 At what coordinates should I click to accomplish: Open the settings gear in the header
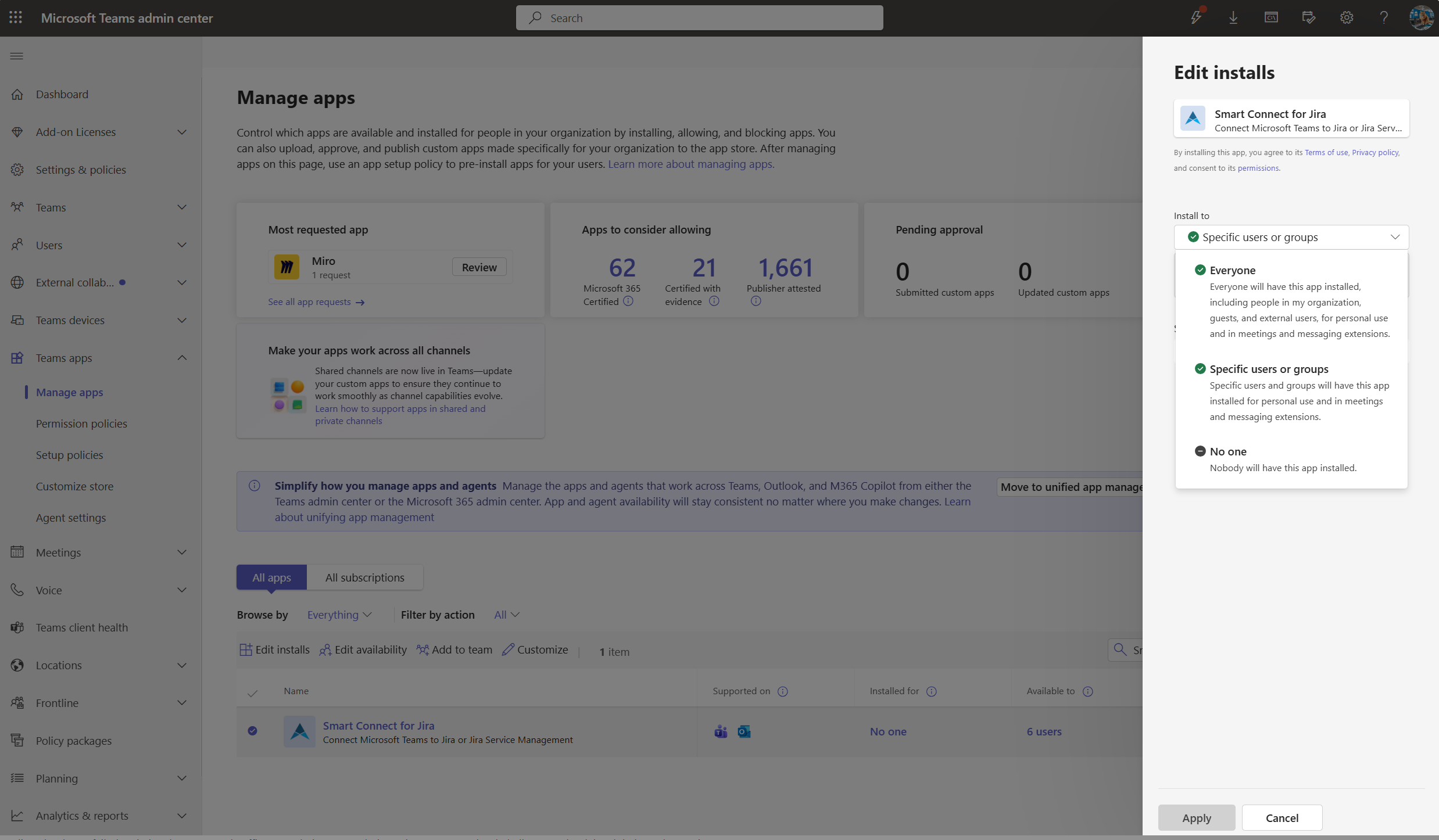(x=1347, y=17)
